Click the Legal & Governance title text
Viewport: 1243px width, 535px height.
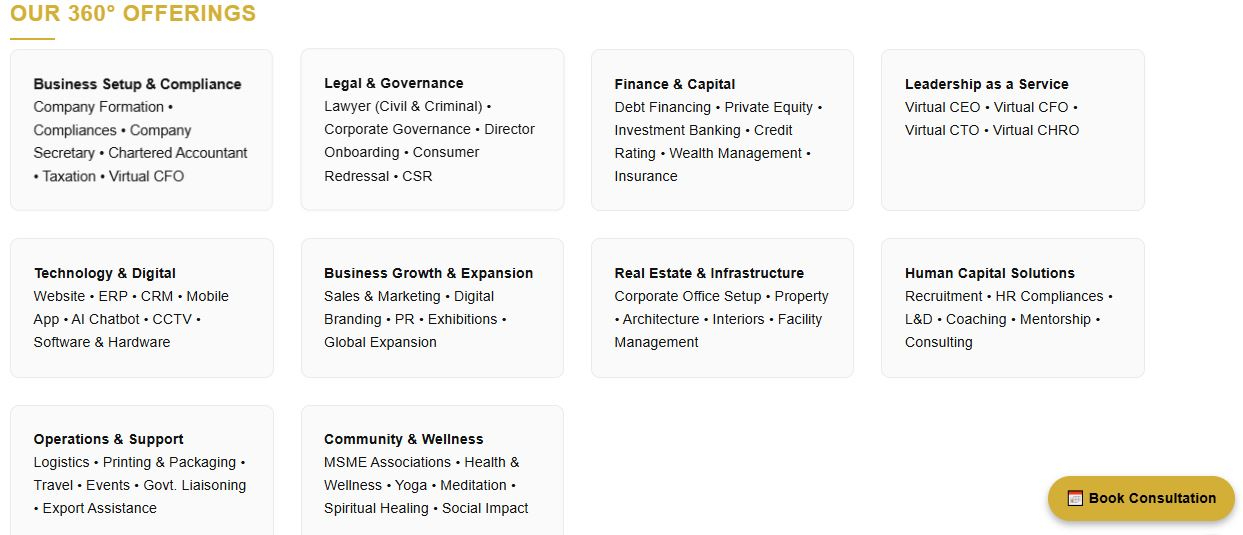[394, 83]
